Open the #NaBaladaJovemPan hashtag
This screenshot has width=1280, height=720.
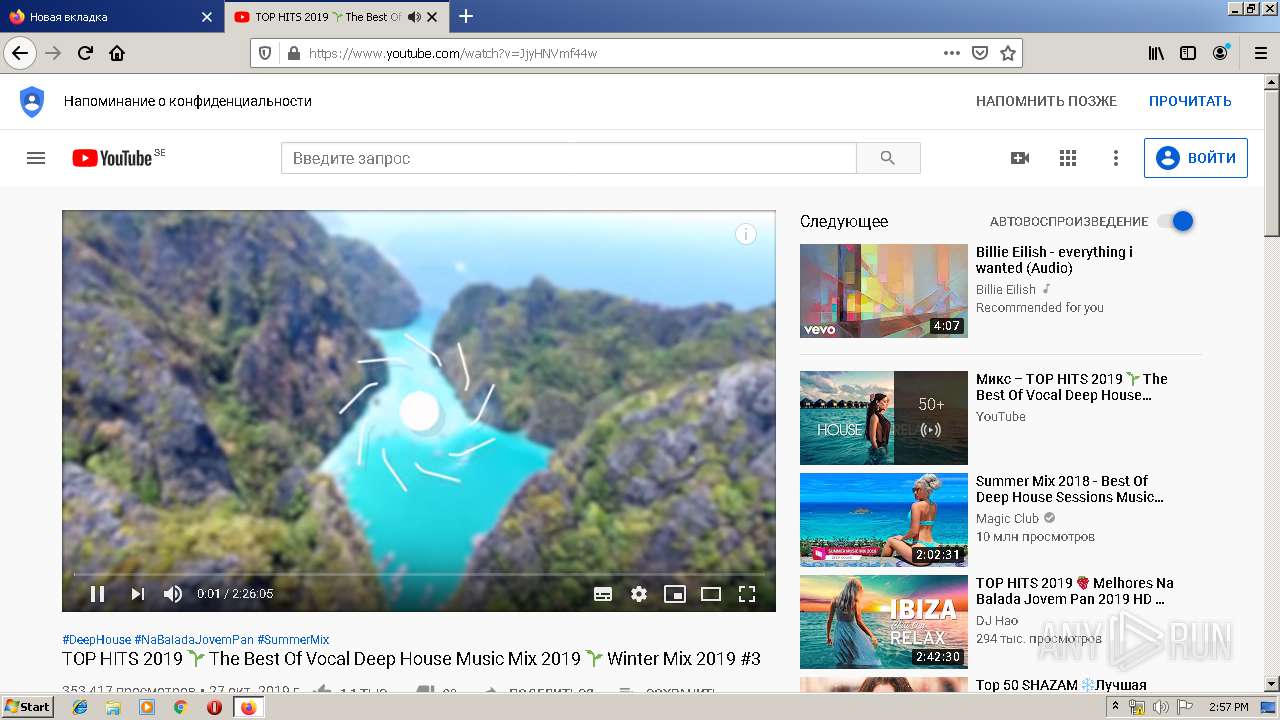click(194, 640)
